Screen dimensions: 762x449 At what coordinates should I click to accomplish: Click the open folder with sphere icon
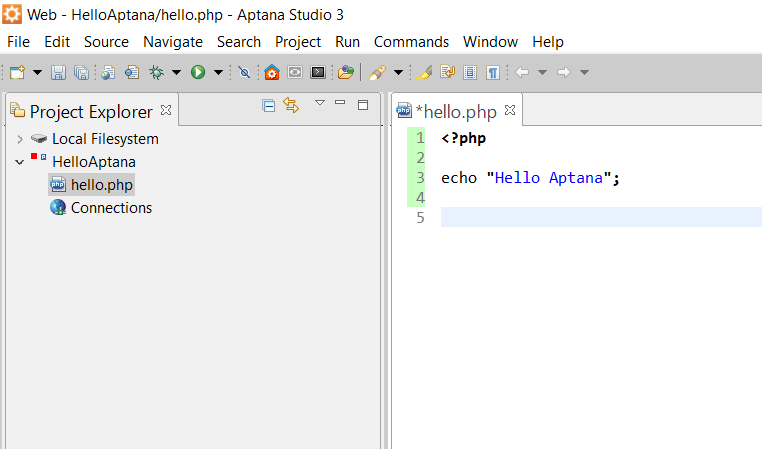[346, 72]
